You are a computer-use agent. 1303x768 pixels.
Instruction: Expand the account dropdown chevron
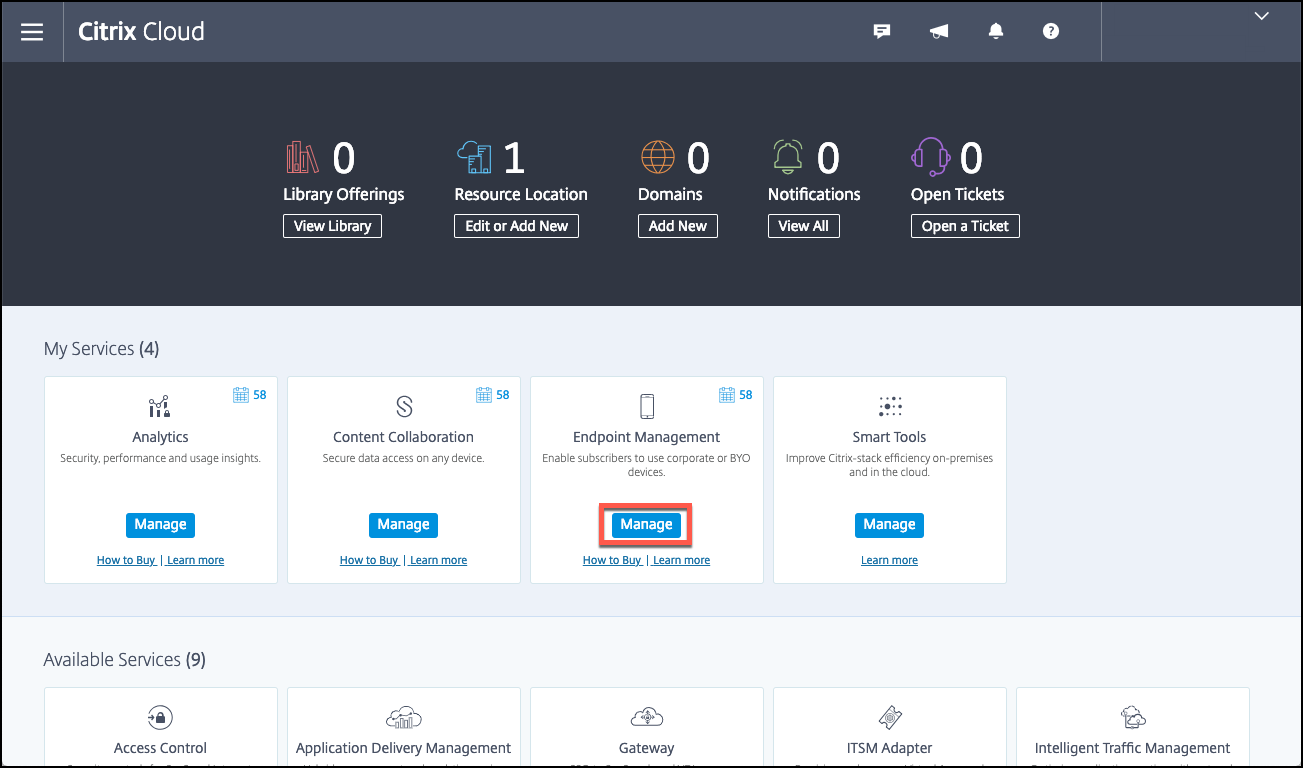1262,16
